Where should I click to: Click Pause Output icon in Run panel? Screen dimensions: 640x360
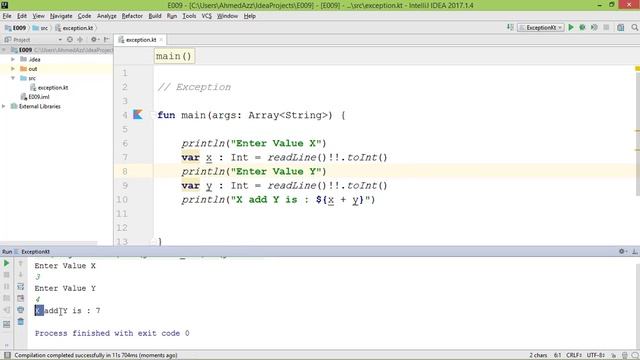[x=7, y=287]
